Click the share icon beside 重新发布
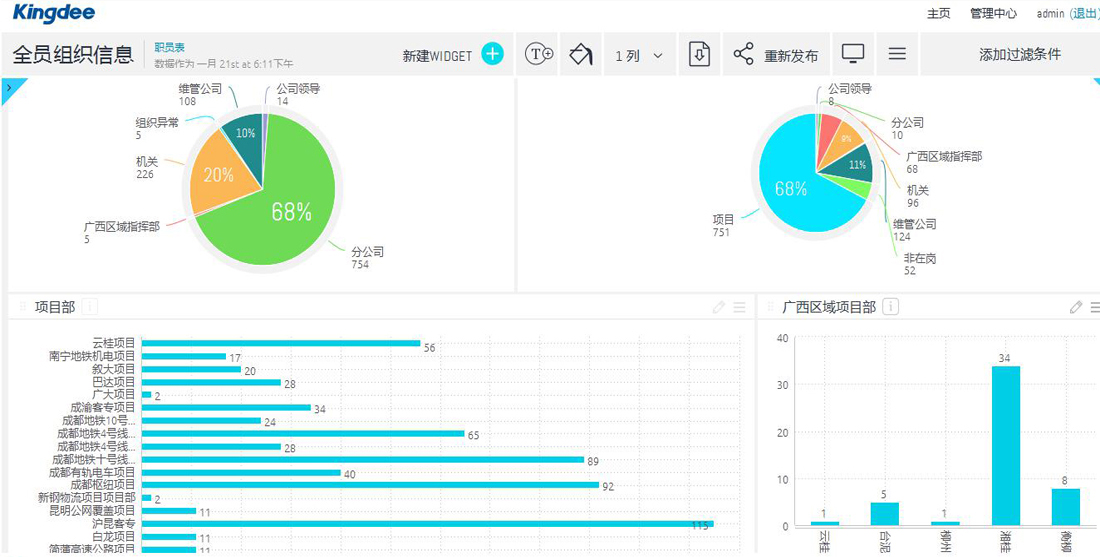The height and width of the screenshot is (557, 1100). click(743, 55)
